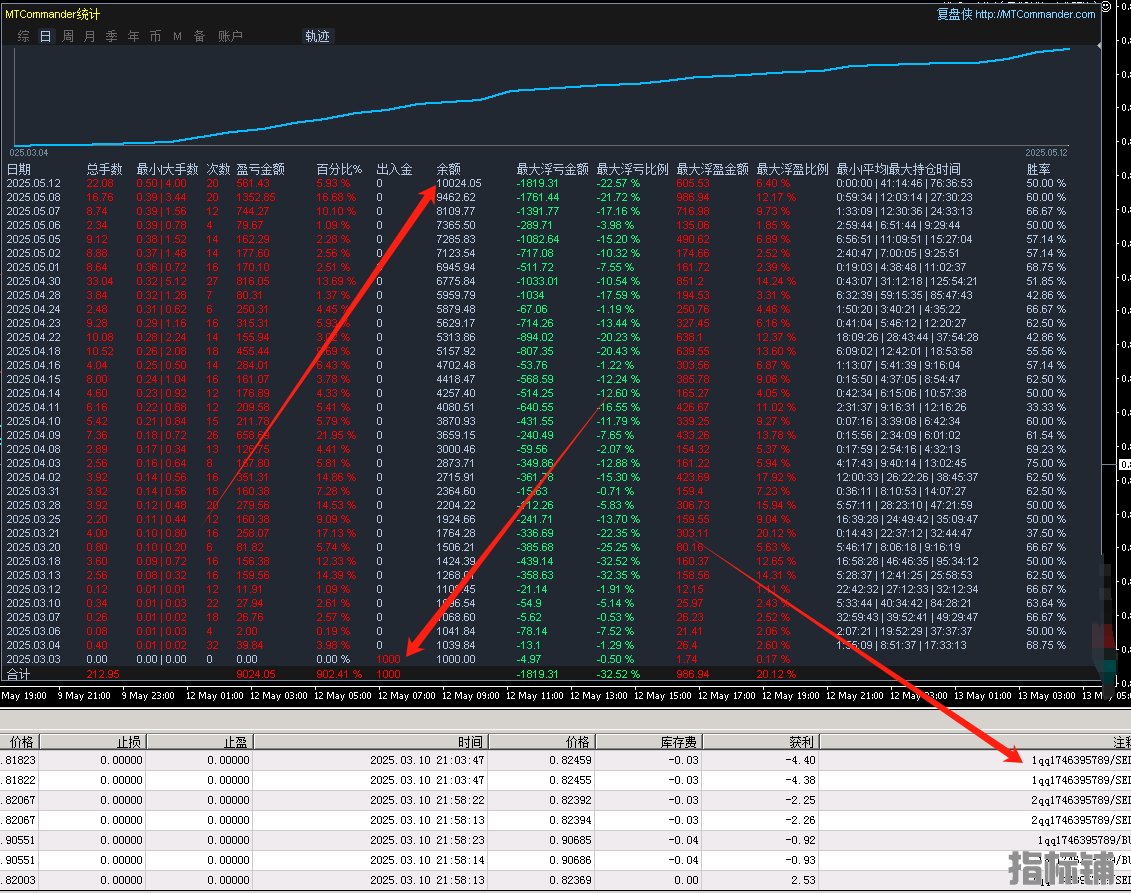Click the 12 May 09:00 time axis label
1131x893 pixels.
tap(470, 695)
